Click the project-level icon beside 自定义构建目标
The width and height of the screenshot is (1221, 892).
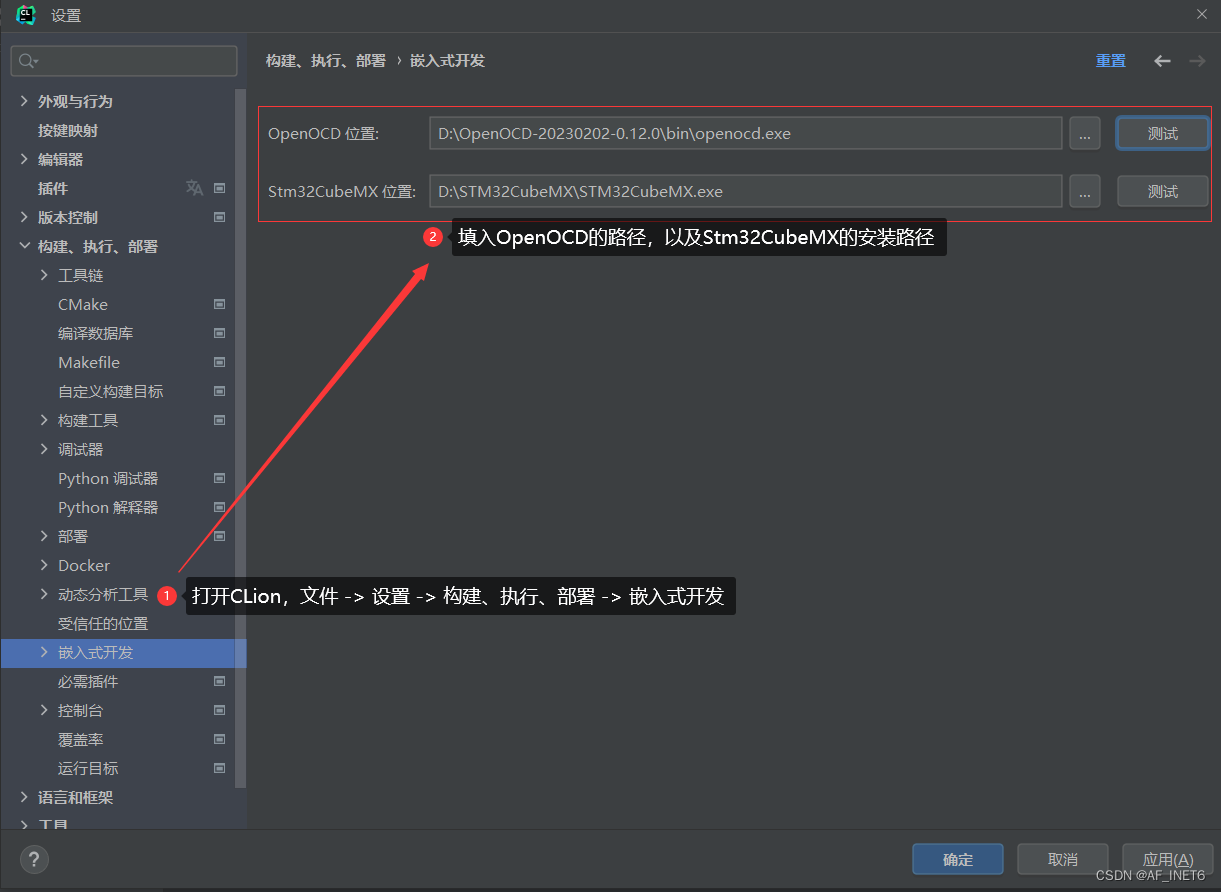click(x=220, y=391)
